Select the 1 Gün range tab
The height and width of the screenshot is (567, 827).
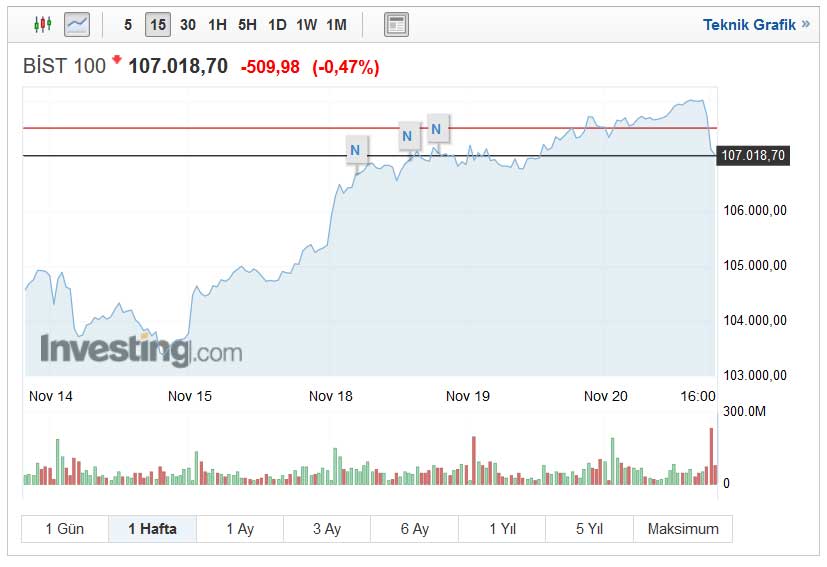[65, 528]
